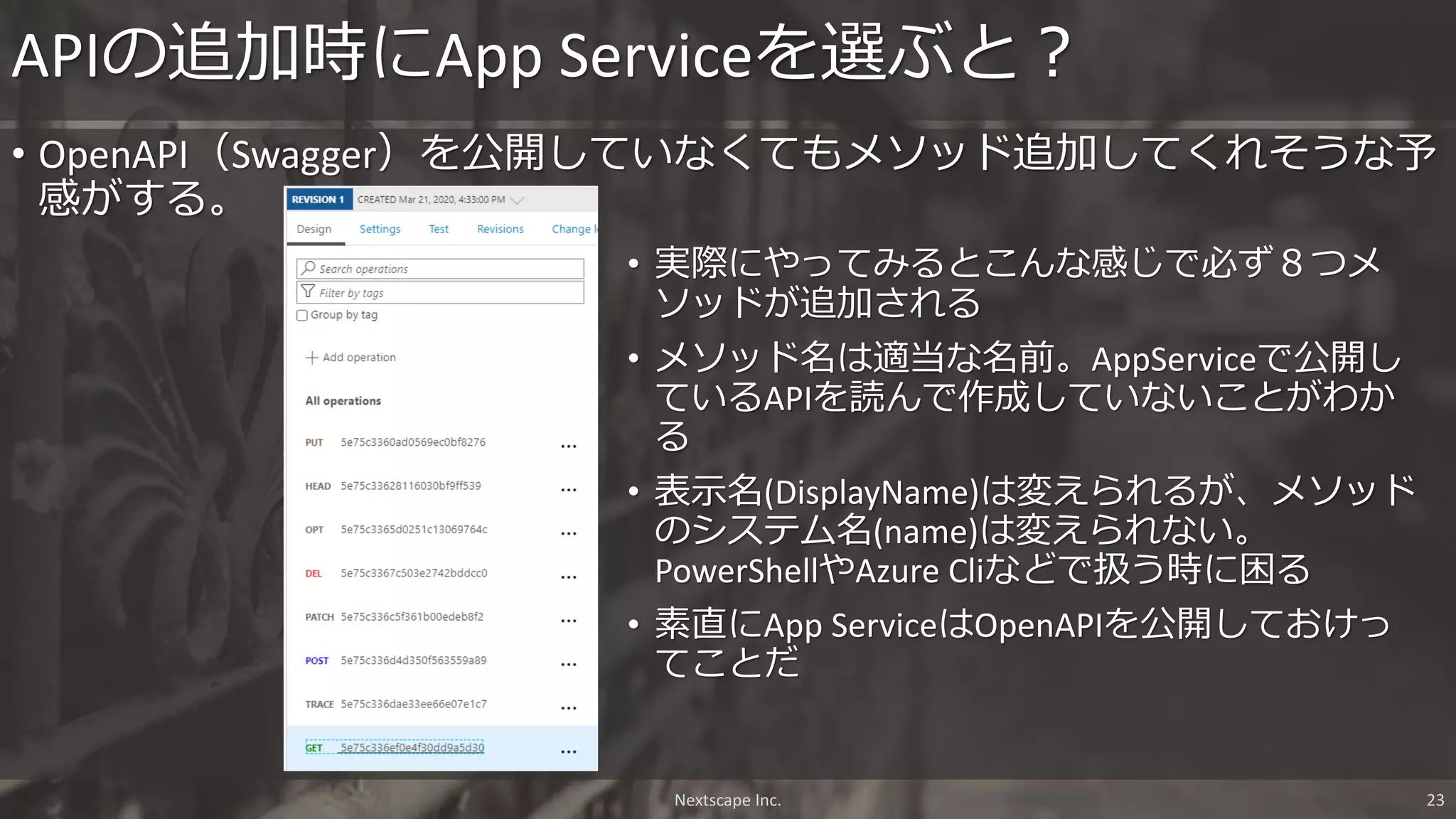Expand the revision dropdown chevron
Viewport: 1456px width, 819px height.
click(x=518, y=200)
